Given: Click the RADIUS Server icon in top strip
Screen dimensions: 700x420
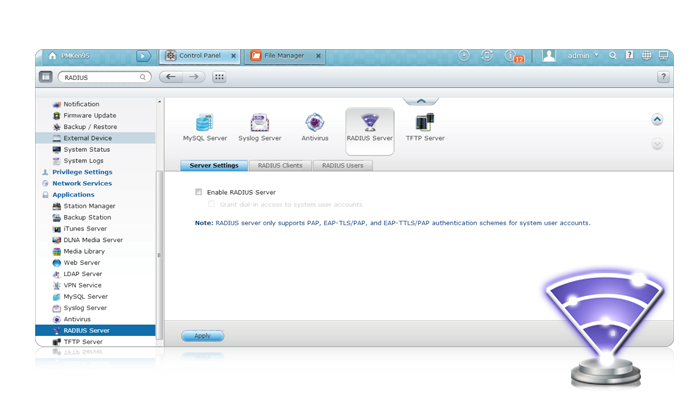Looking at the screenshot, I should click(369, 124).
